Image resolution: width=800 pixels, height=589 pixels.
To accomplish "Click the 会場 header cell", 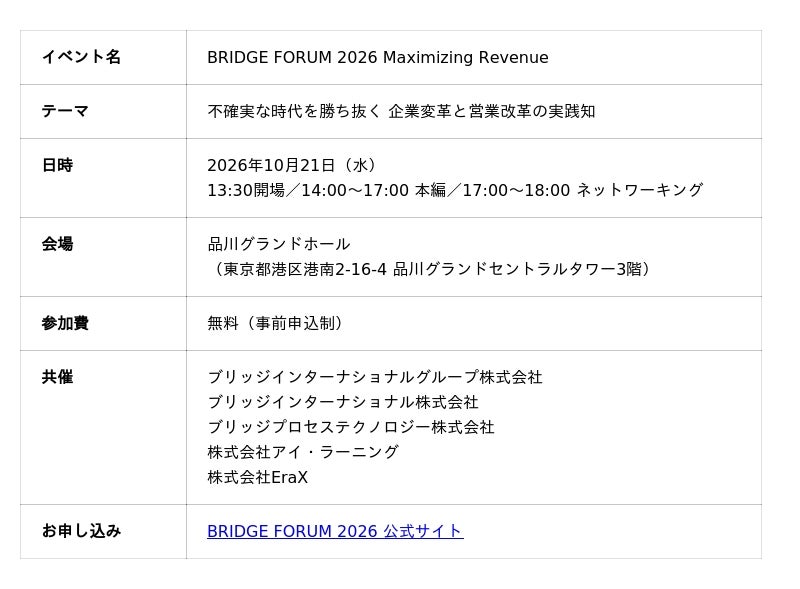I will click(x=103, y=257).
